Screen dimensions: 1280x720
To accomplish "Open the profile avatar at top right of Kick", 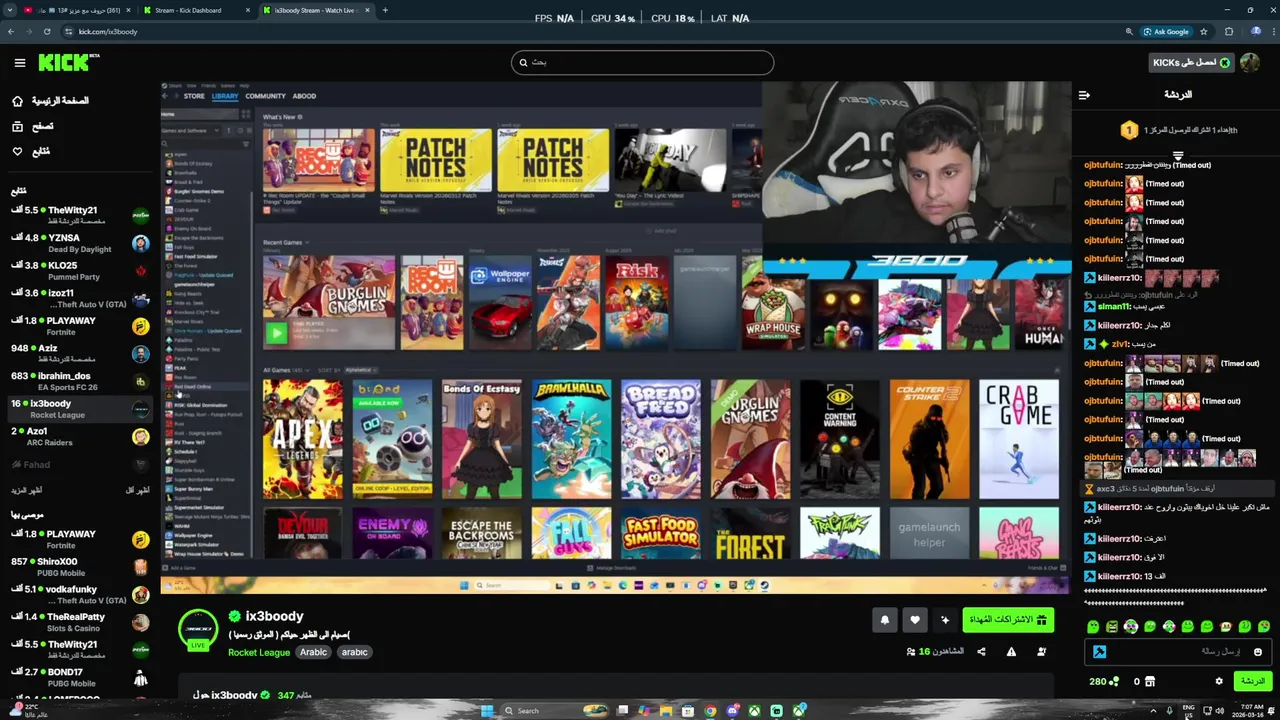I will coord(1249,62).
